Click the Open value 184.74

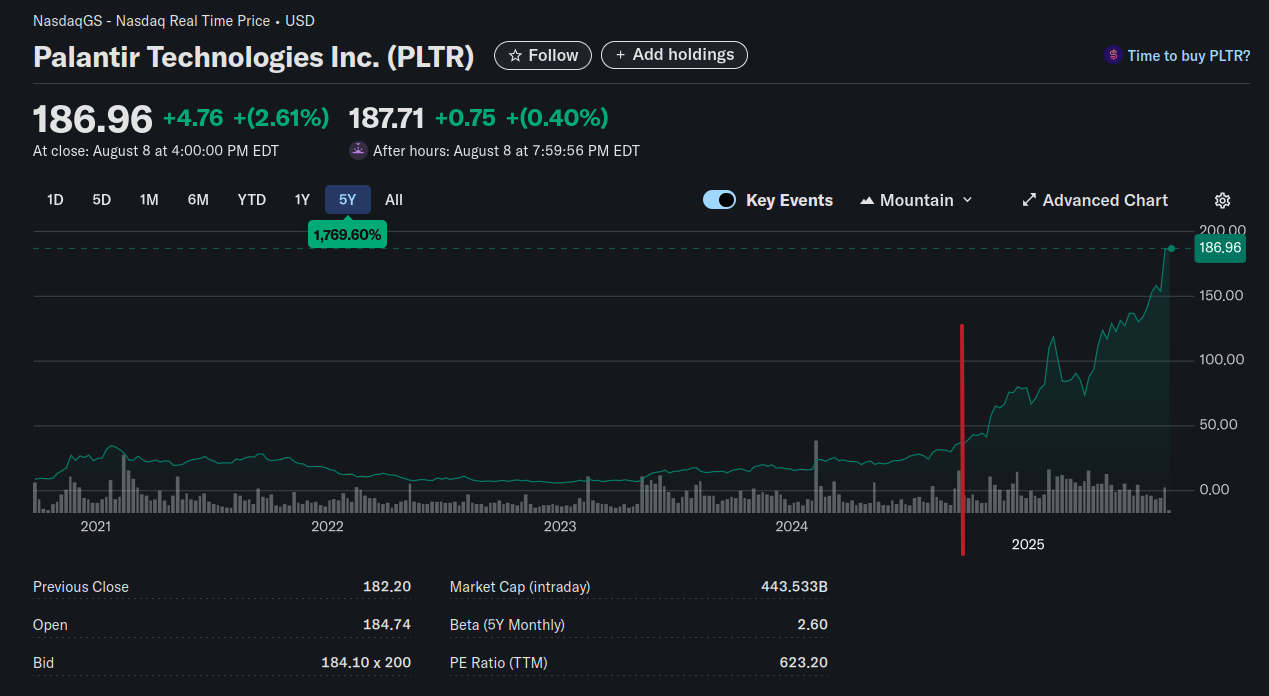pos(387,625)
